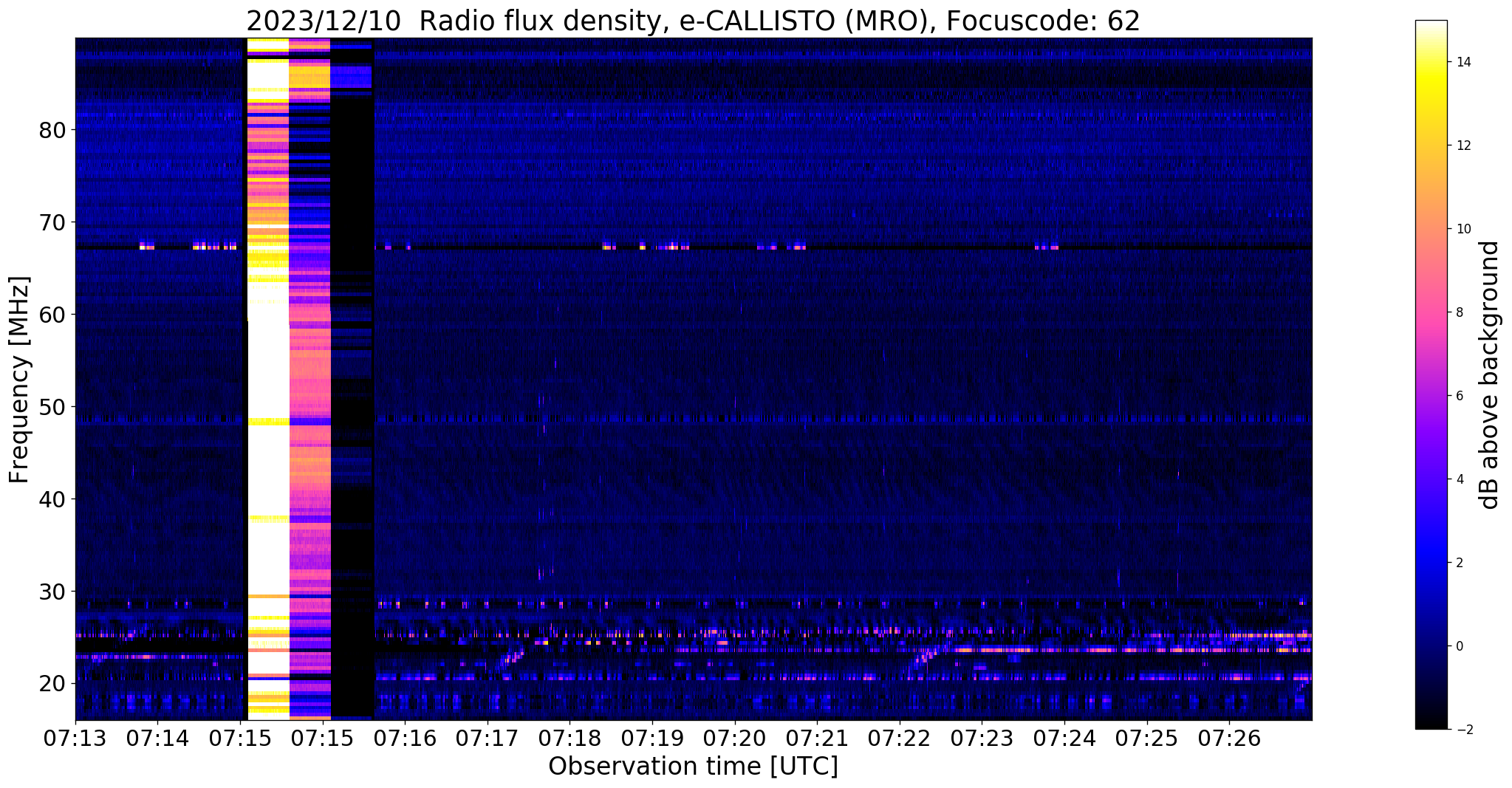Click the 60 MHz frequency tick label

(52, 315)
